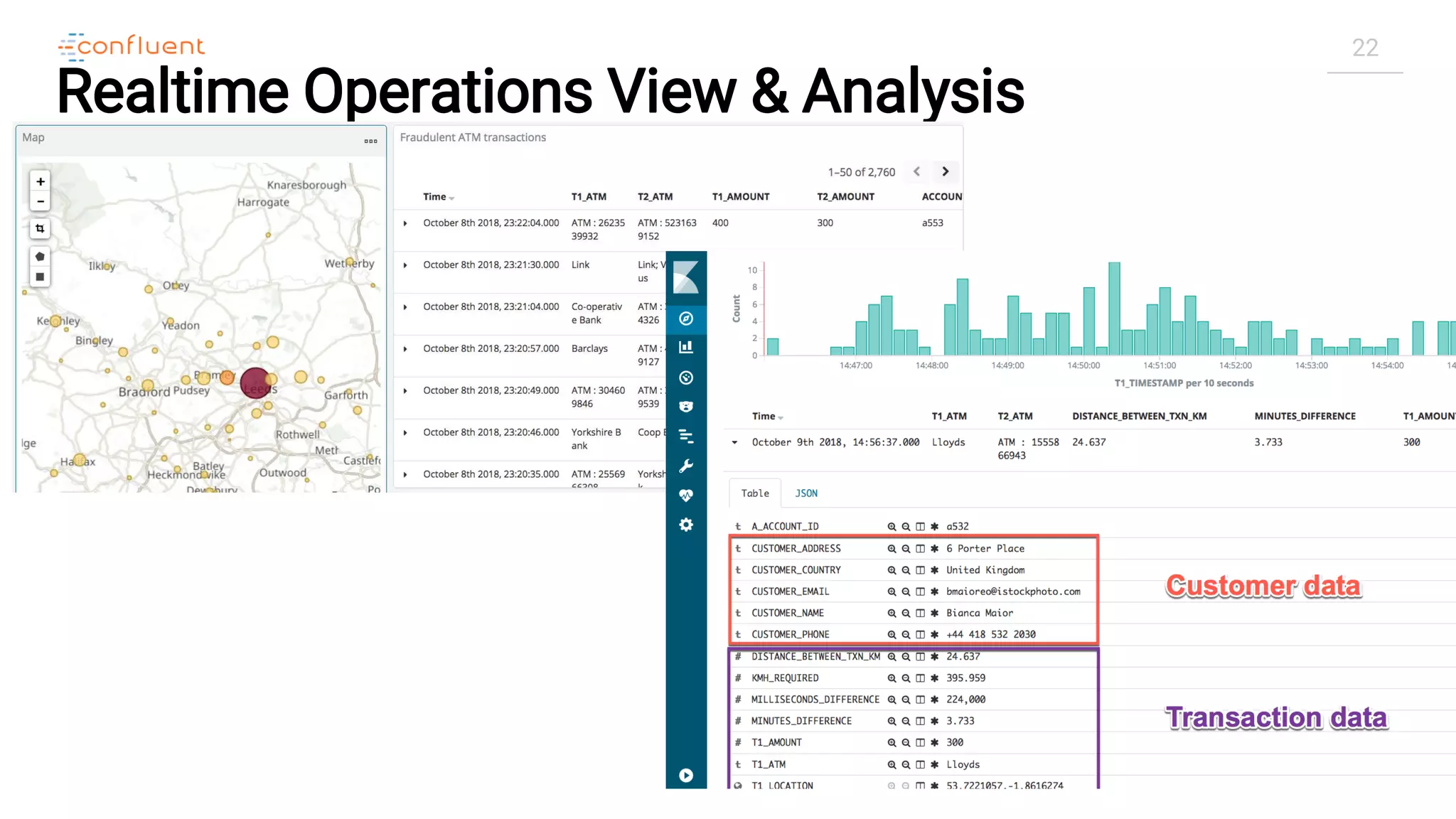
Task: Filter for field present on CUSTOMER_EMAIL
Action: coord(934,591)
